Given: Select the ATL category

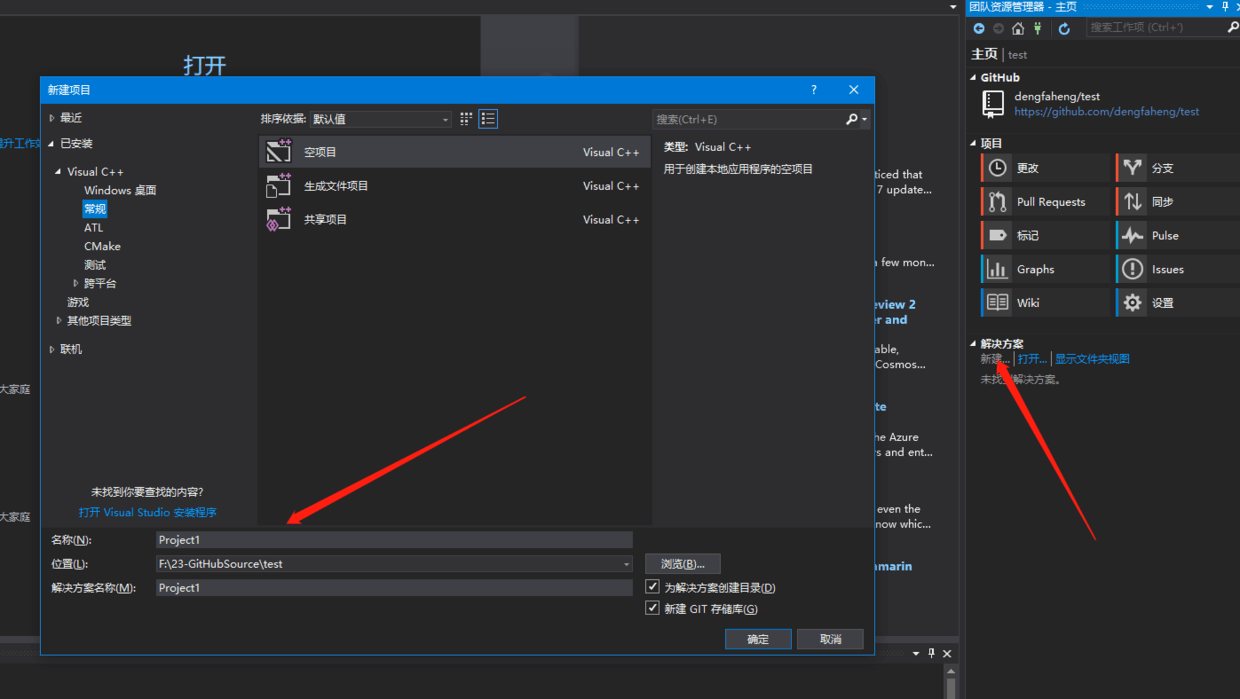Looking at the screenshot, I should click(94, 228).
